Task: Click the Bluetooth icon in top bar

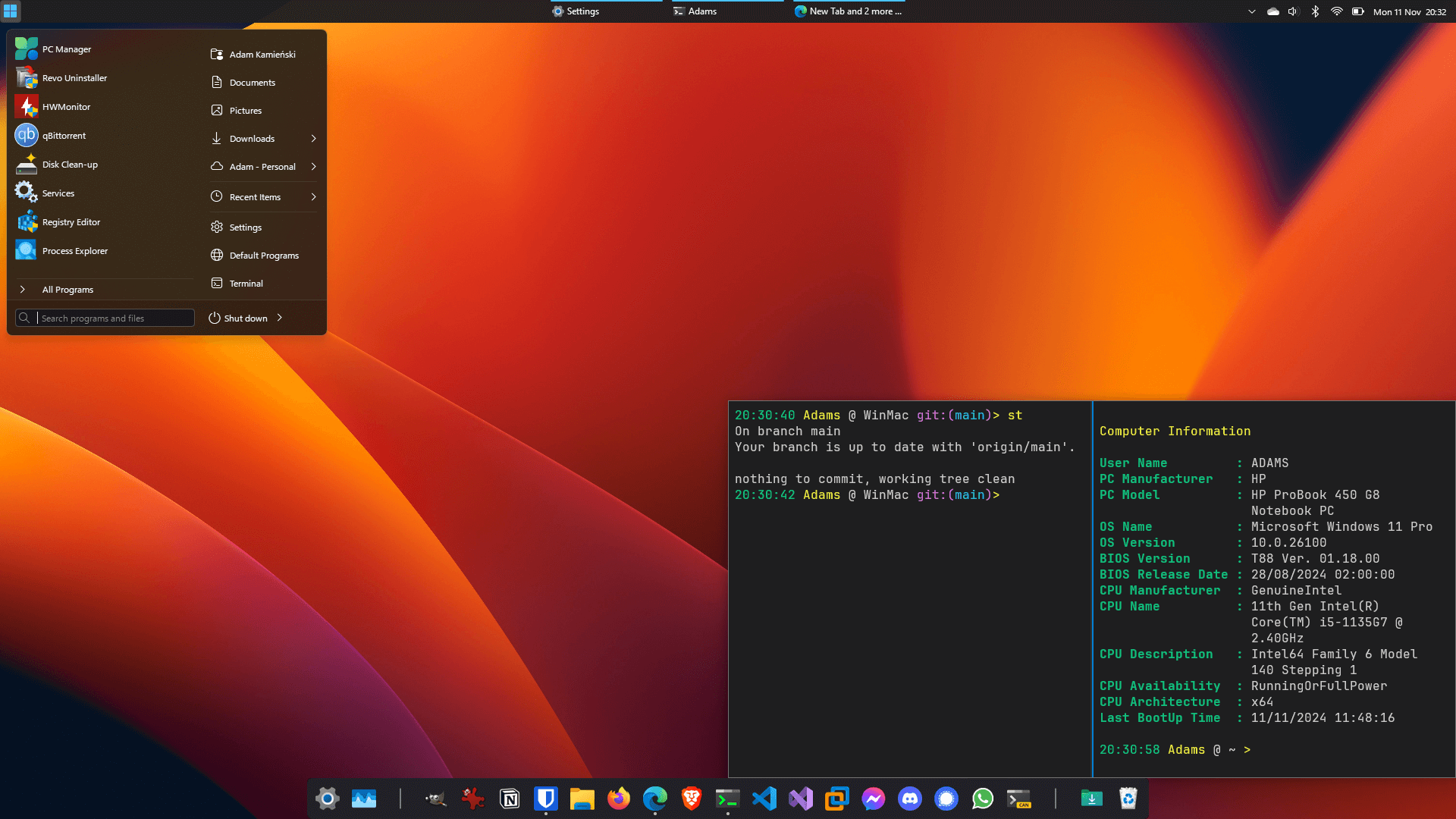Action: 1316,11
